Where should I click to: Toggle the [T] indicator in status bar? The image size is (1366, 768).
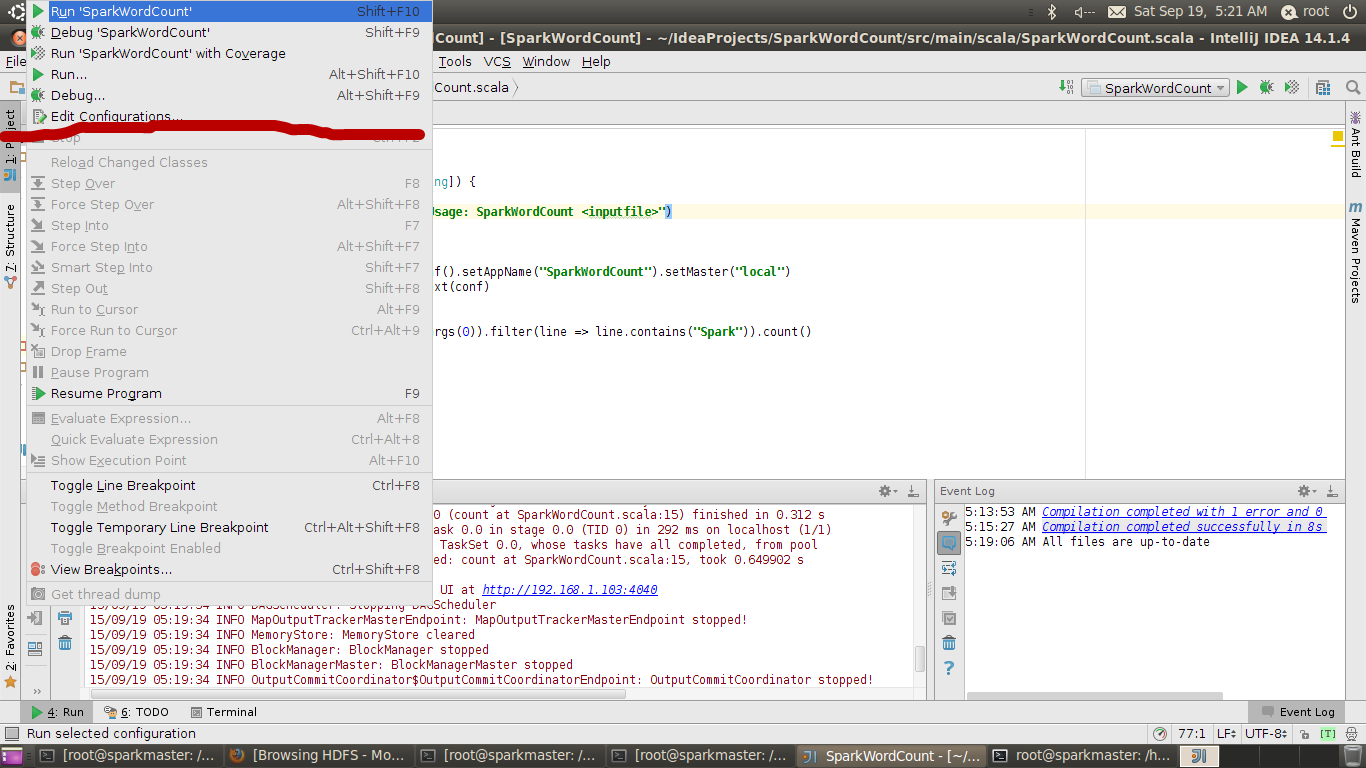click(1328, 734)
